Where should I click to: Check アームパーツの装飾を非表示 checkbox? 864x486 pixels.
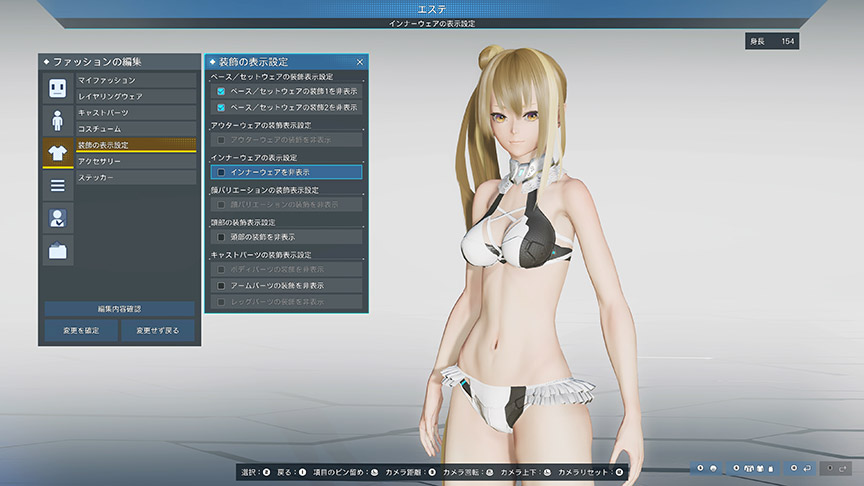pos(221,285)
